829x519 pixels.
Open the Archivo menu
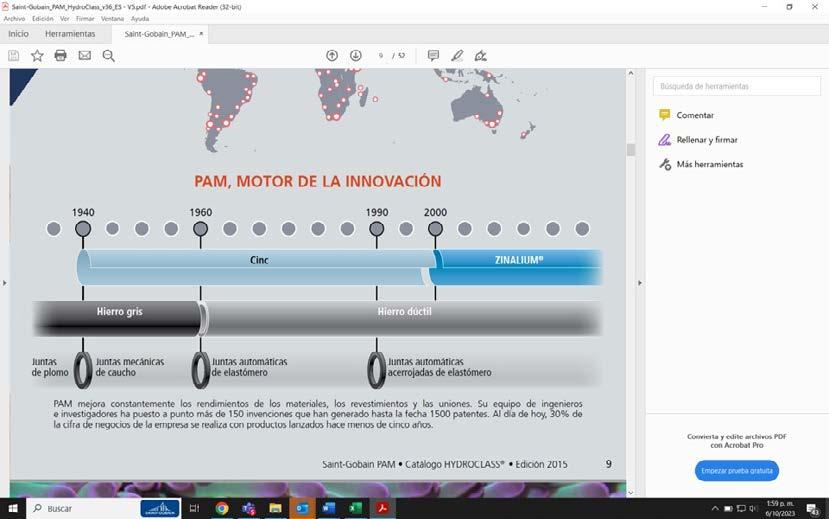14,18
